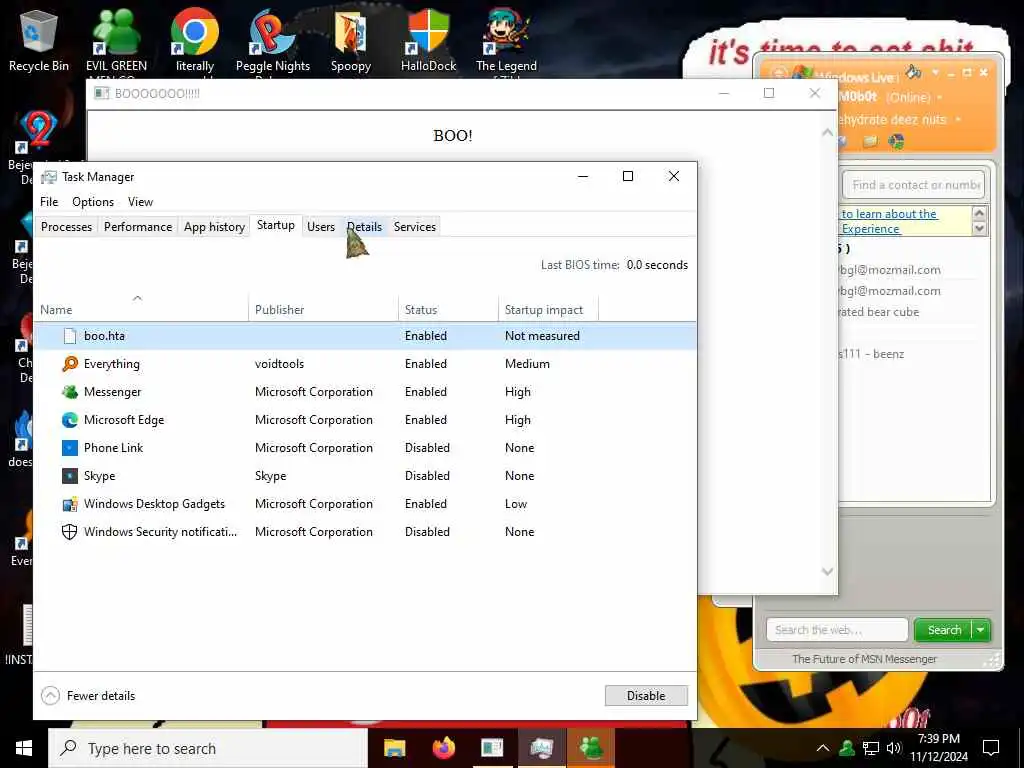
Task: Click scroll down arrow in BOO window
Action: [x=827, y=571]
